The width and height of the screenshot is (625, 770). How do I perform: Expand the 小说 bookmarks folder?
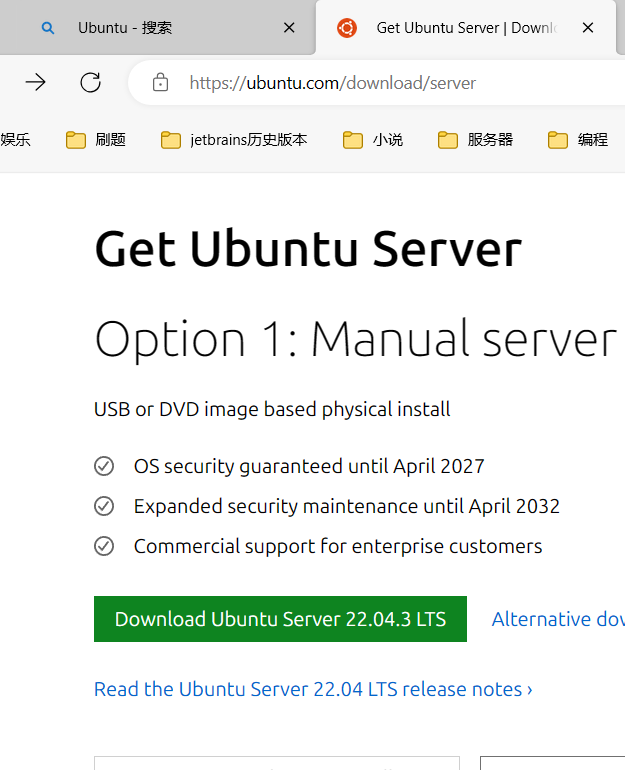point(373,140)
